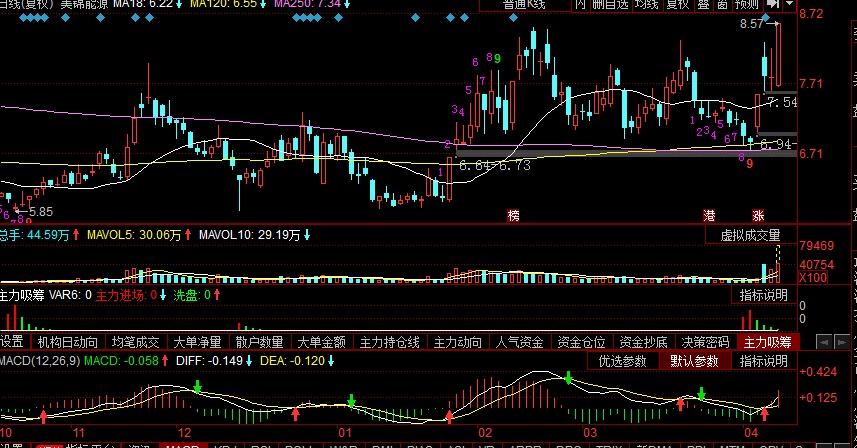Click the yellow MA120 legend label
Image resolution: width=857 pixels, height=448 pixels.
click(x=226, y=5)
